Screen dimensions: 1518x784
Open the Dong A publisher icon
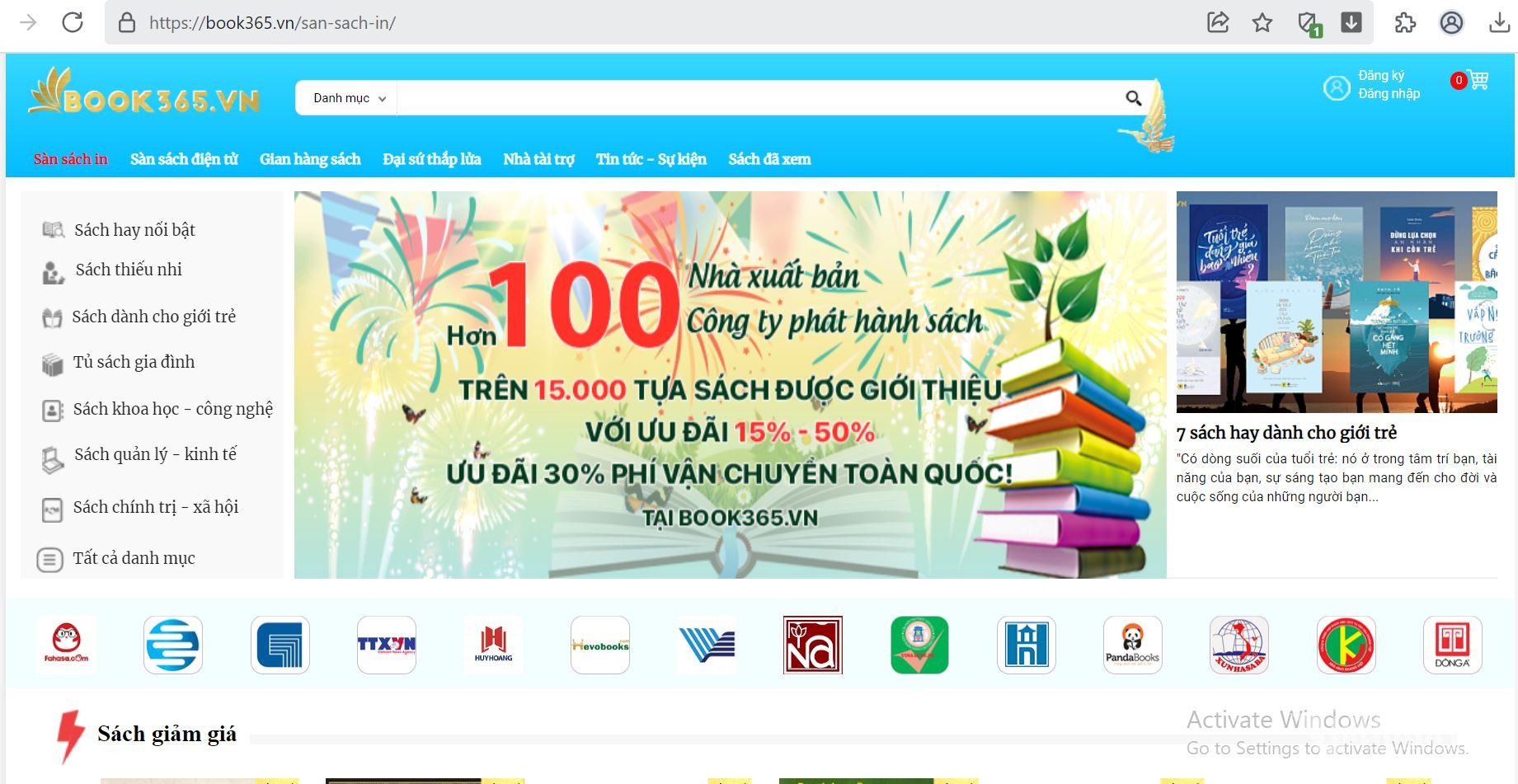click(x=1453, y=646)
